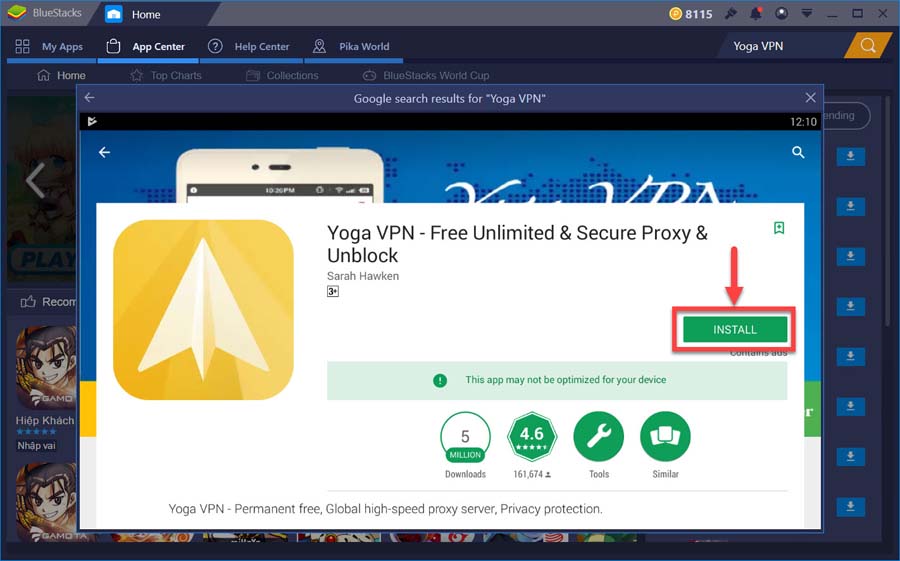Click the optimization warning banner
The image size is (900, 561).
pos(557,380)
